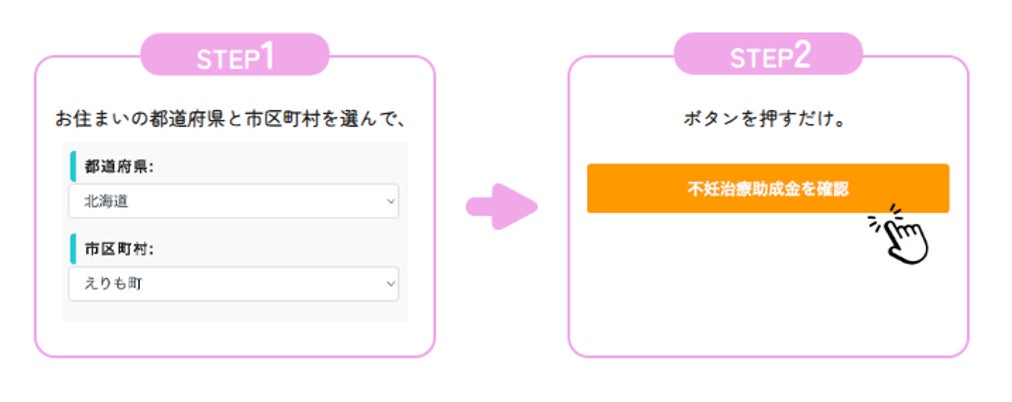Click the chevron arrow on the えりも町 select
Viewport: 1012px width, 402px height.
[x=390, y=284]
